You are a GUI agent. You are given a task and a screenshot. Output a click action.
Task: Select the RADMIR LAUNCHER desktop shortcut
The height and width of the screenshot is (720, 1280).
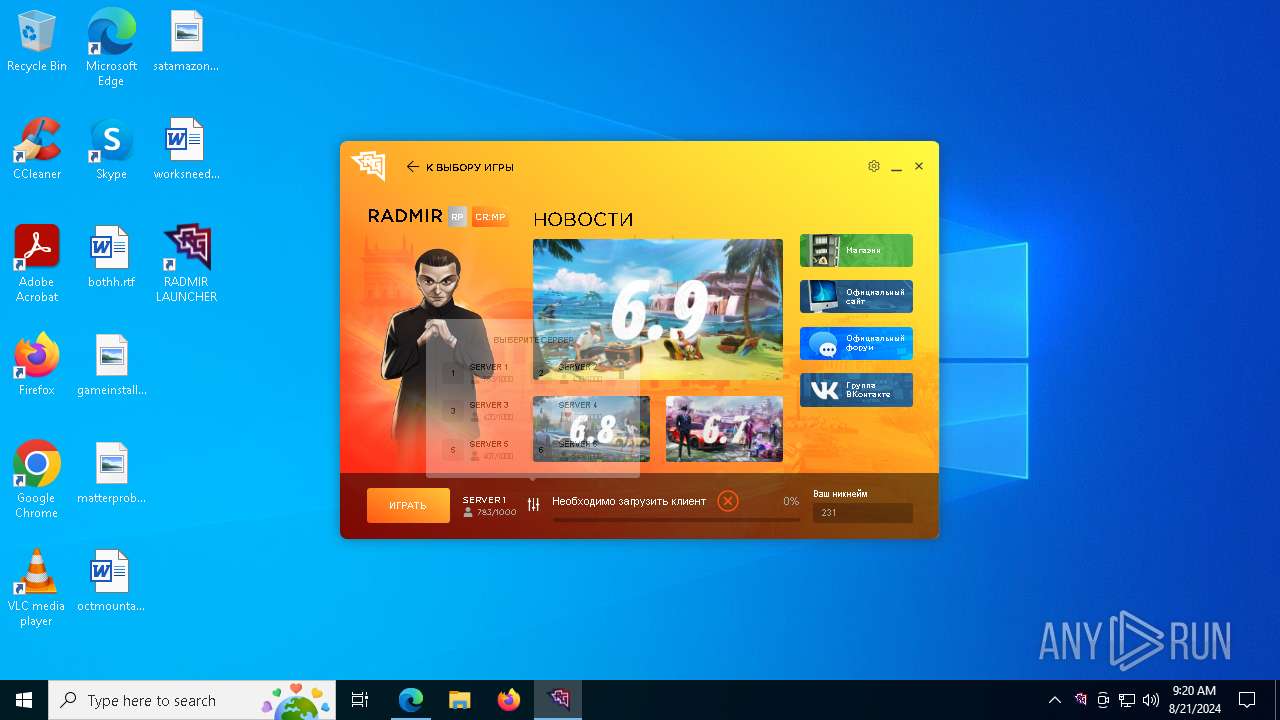pos(186,264)
